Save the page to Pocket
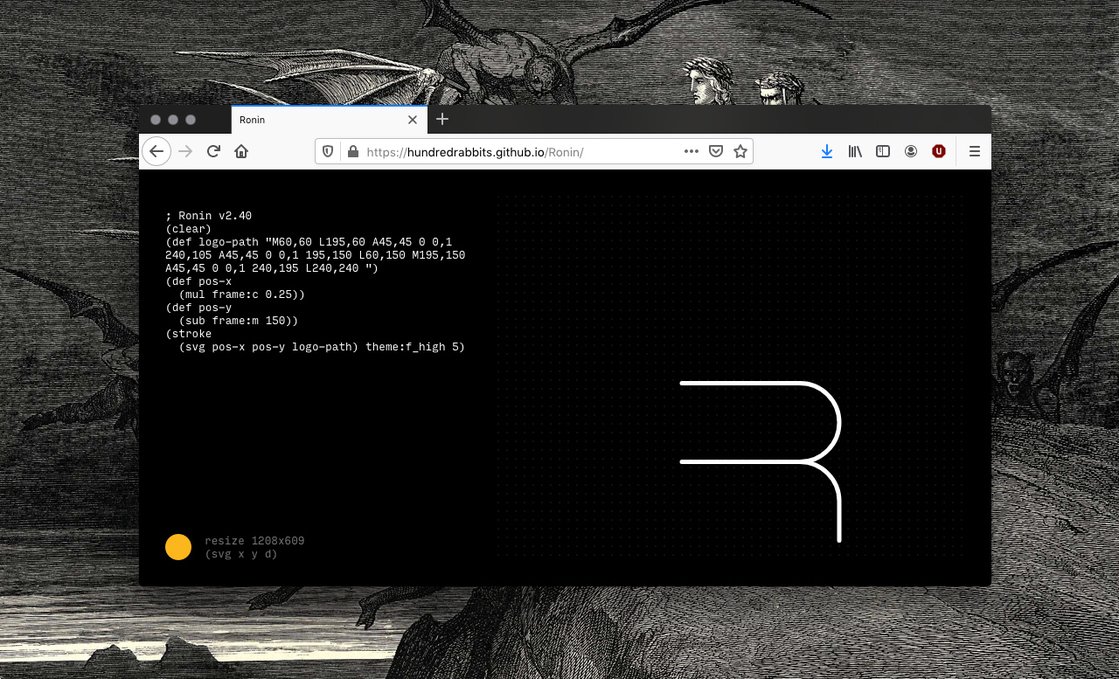Image resolution: width=1119 pixels, height=679 pixels. coord(716,151)
